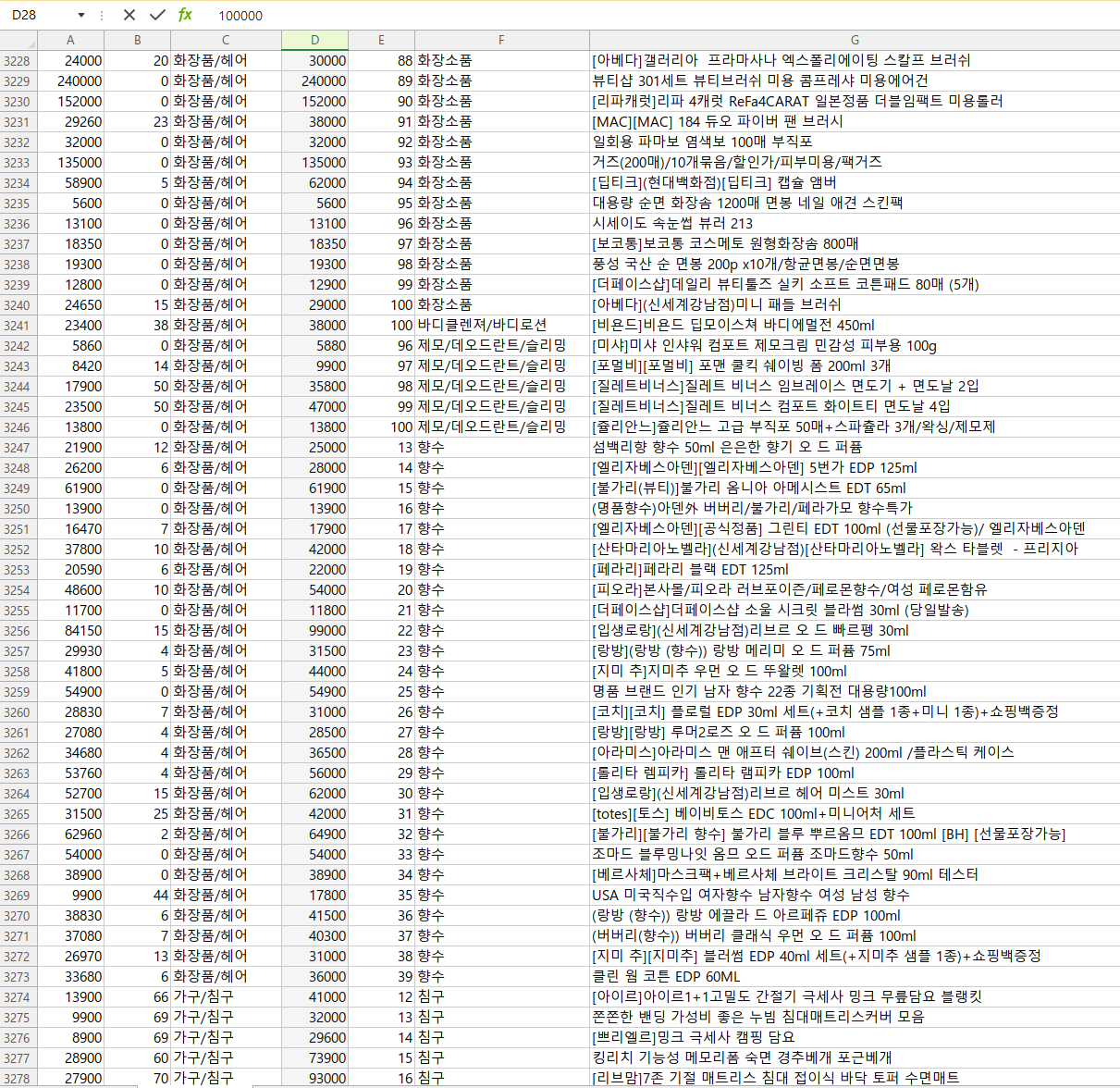Click cell A3266 with value 62960
The height and width of the screenshot is (1088, 1120).
(70, 834)
